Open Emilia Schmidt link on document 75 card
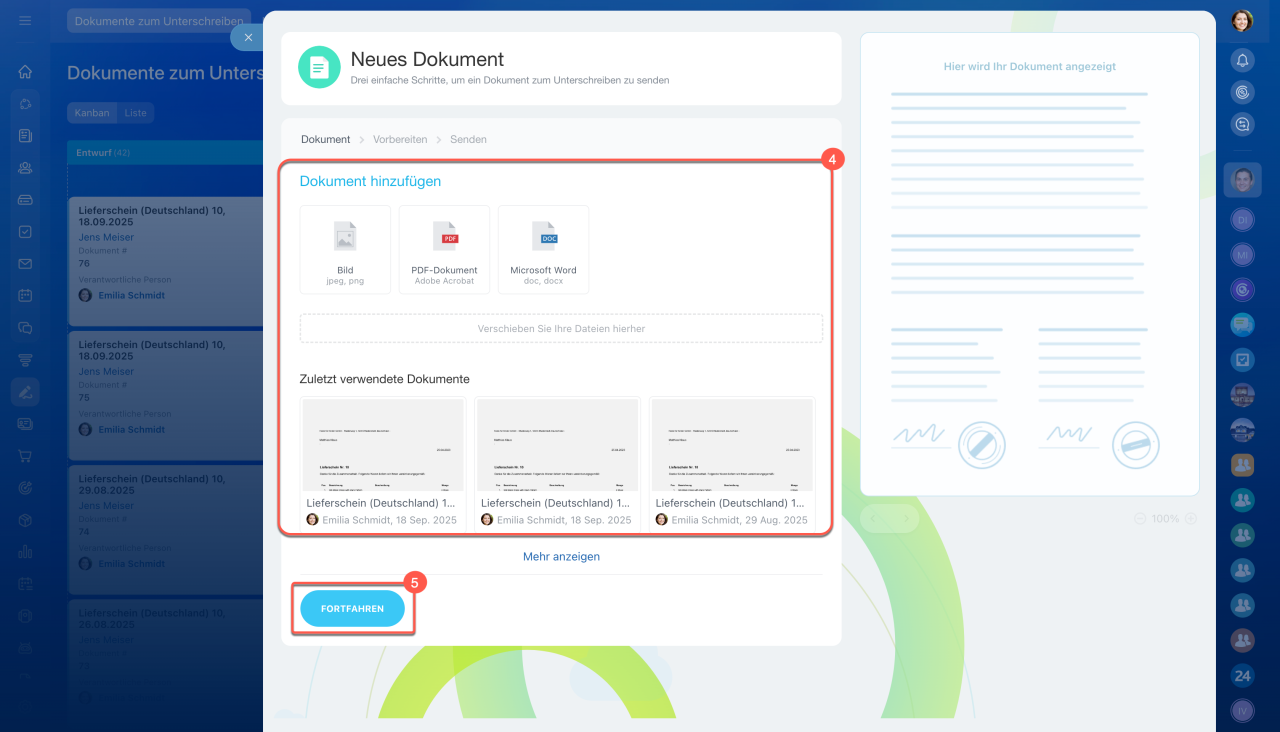The height and width of the screenshot is (732, 1280). point(132,429)
